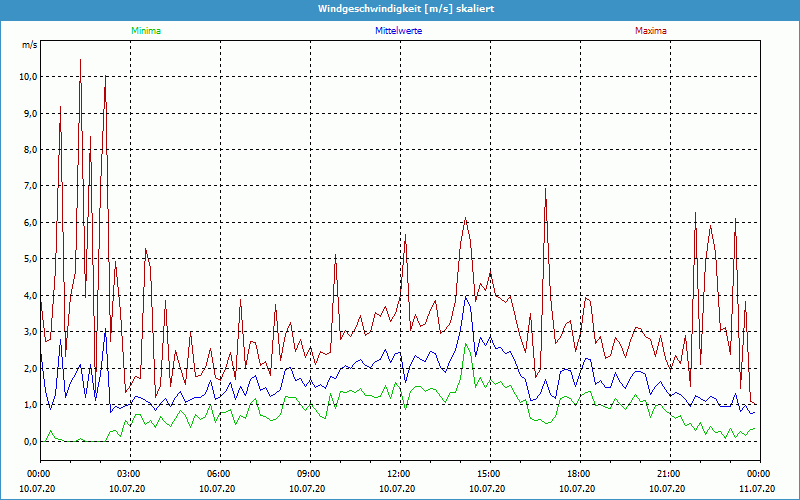This screenshot has width=800, height=500.
Task: Click the 3,0 y-axis tick label
Action: (30, 332)
